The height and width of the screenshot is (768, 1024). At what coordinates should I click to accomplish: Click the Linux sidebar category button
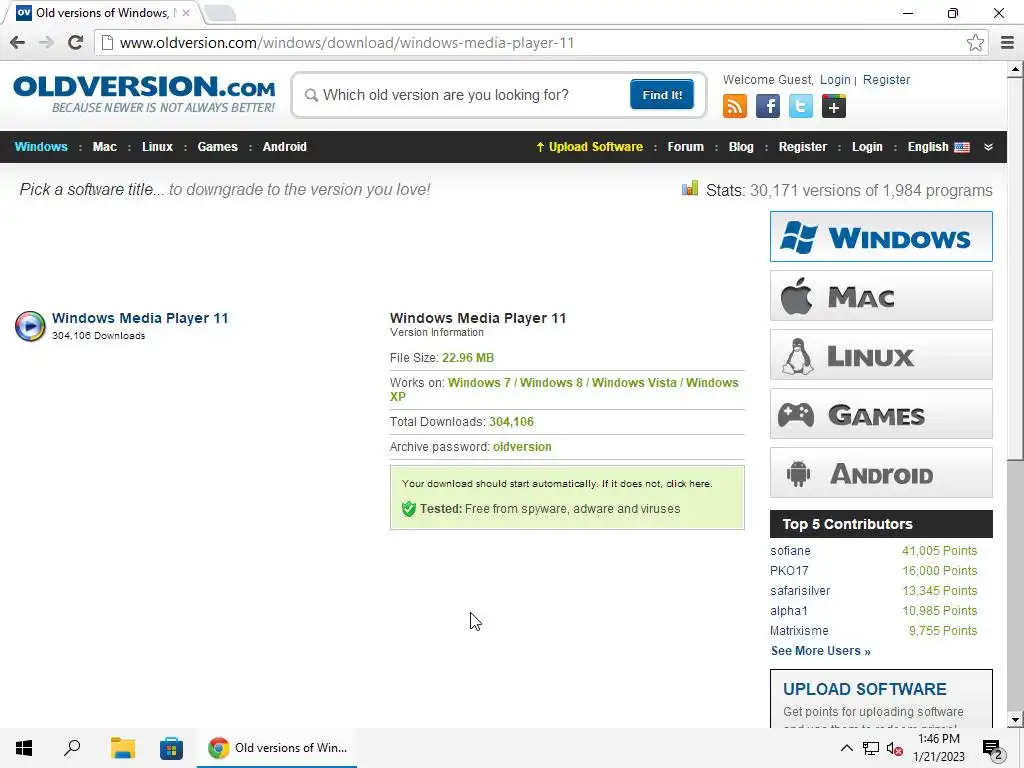pos(881,355)
